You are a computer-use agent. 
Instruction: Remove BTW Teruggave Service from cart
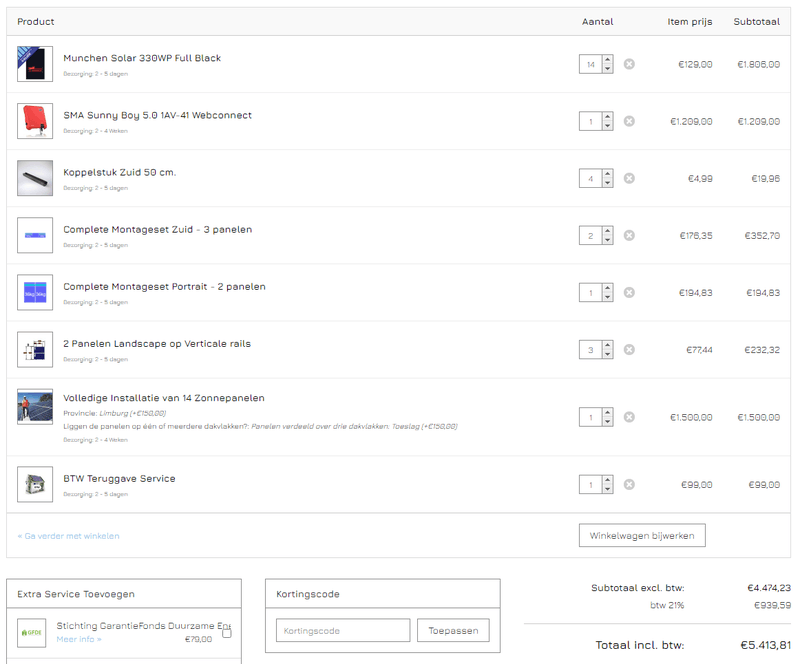point(629,484)
